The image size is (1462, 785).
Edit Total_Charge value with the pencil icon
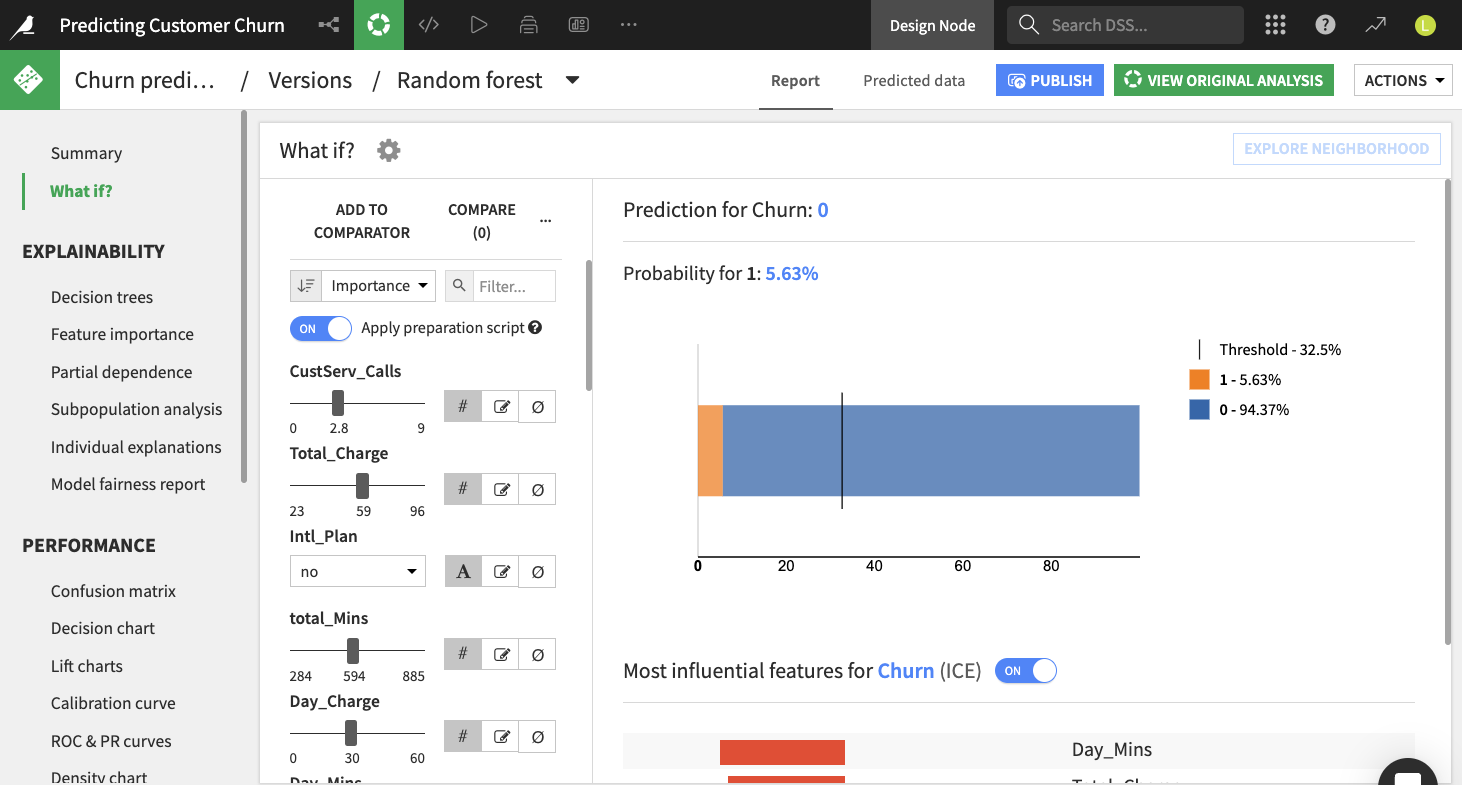click(500, 488)
